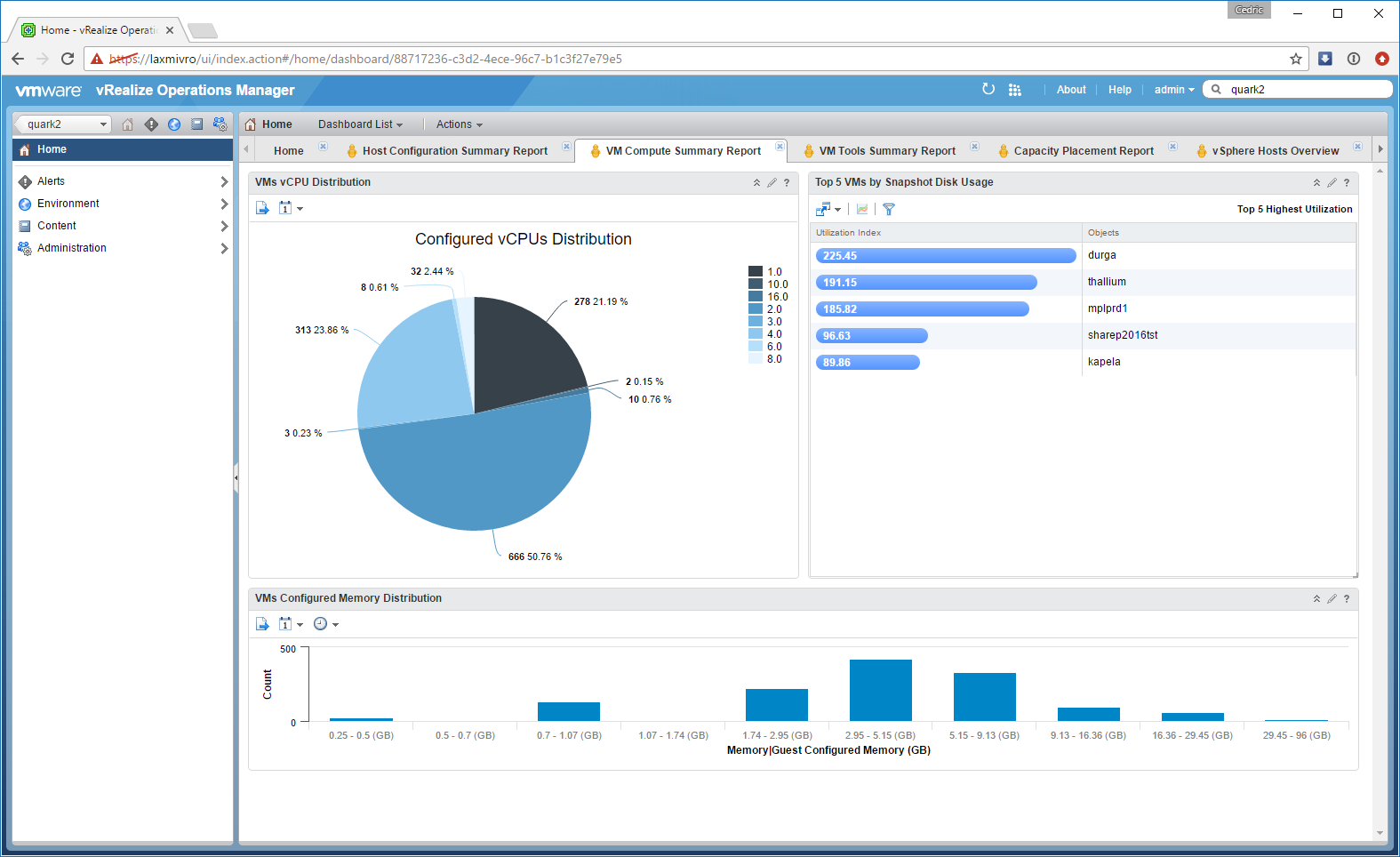This screenshot has width=1400, height=857.
Task: Edit the VMs Configured Memory Distribution widget
Action: (1332, 598)
